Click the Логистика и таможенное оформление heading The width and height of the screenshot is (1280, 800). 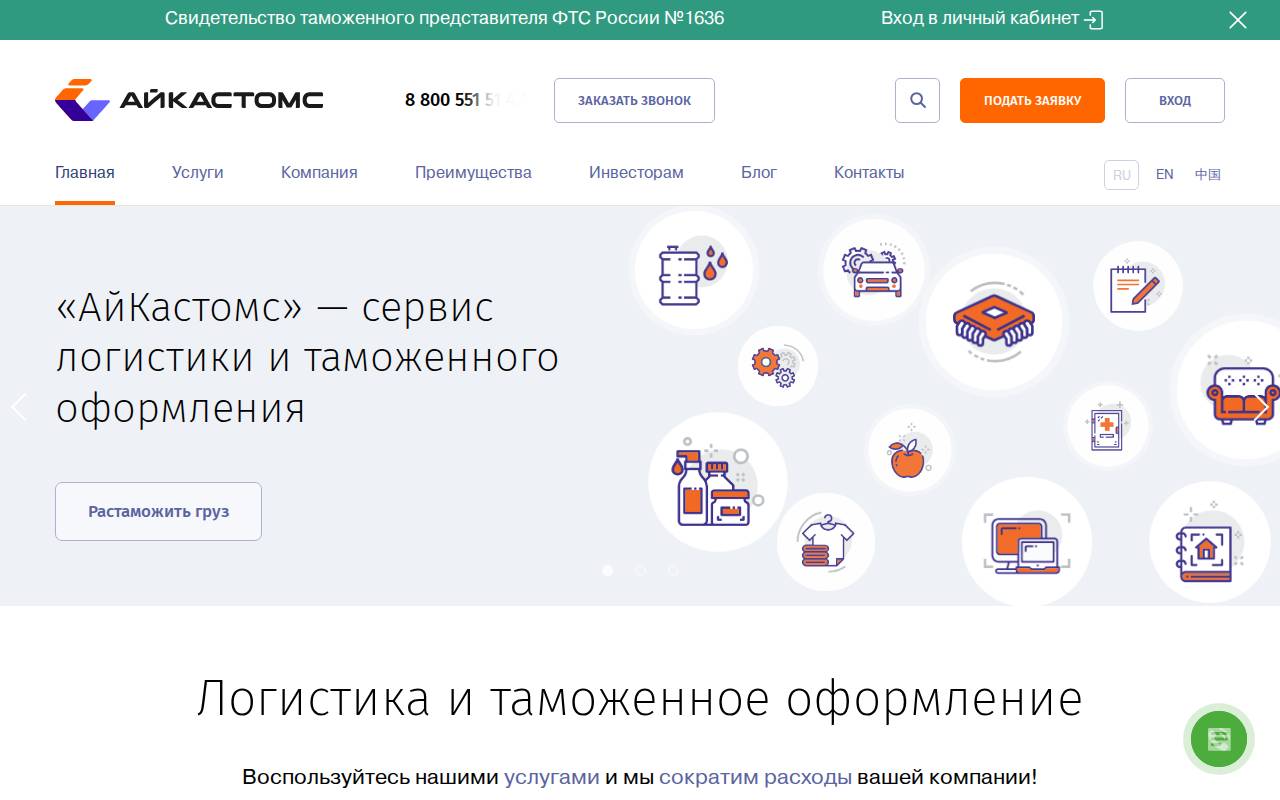(640, 699)
